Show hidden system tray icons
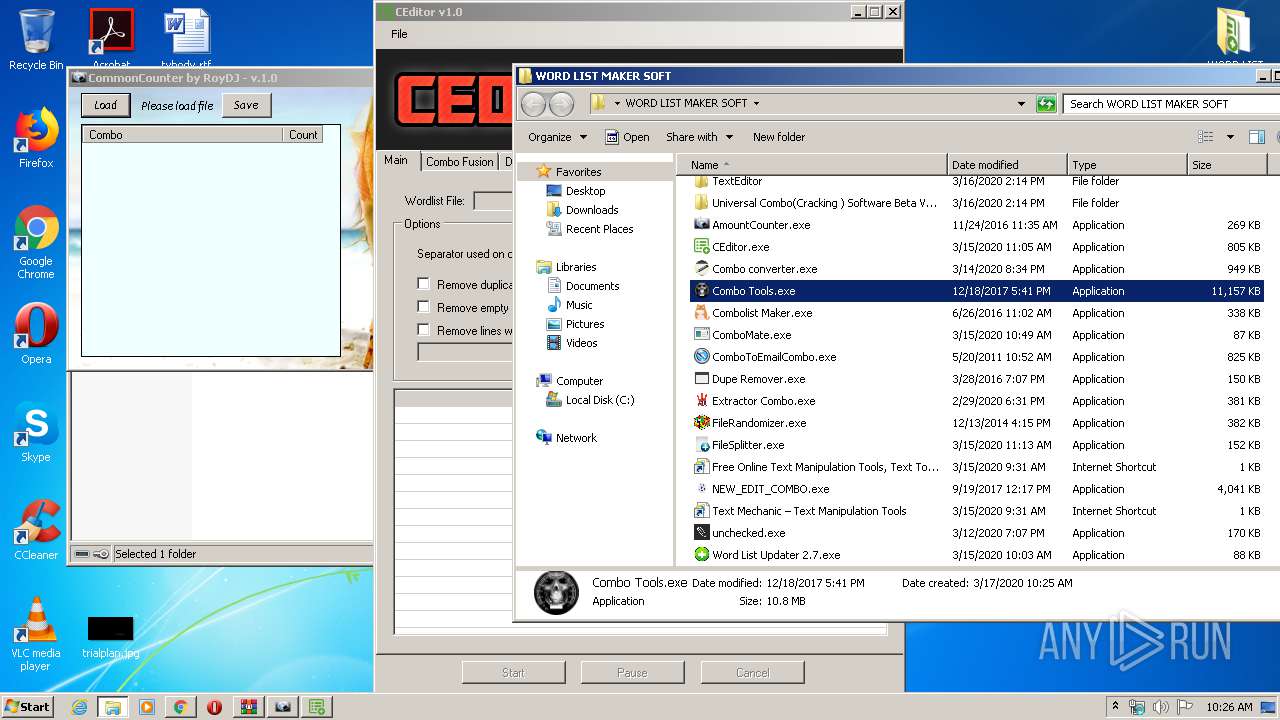 (1115, 707)
